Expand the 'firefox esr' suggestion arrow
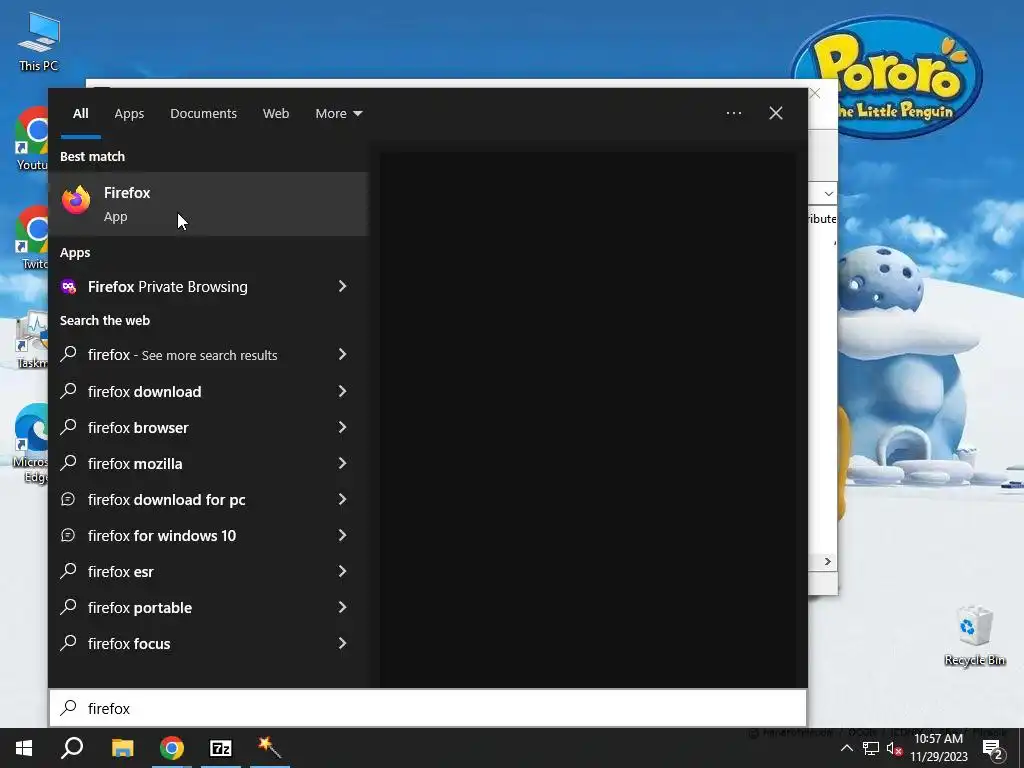1024x768 pixels. (x=342, y=571)
